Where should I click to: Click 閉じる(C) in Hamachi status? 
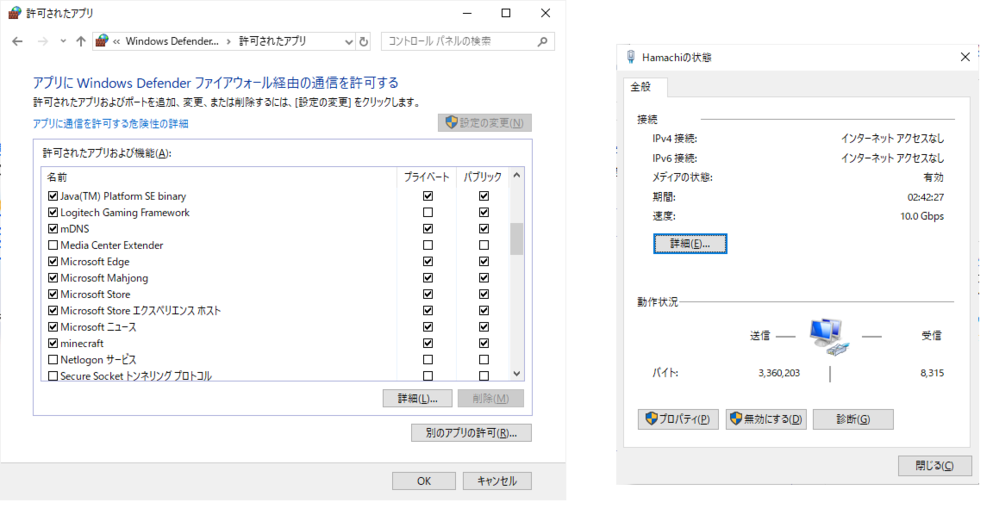click(x=935, y=466)
